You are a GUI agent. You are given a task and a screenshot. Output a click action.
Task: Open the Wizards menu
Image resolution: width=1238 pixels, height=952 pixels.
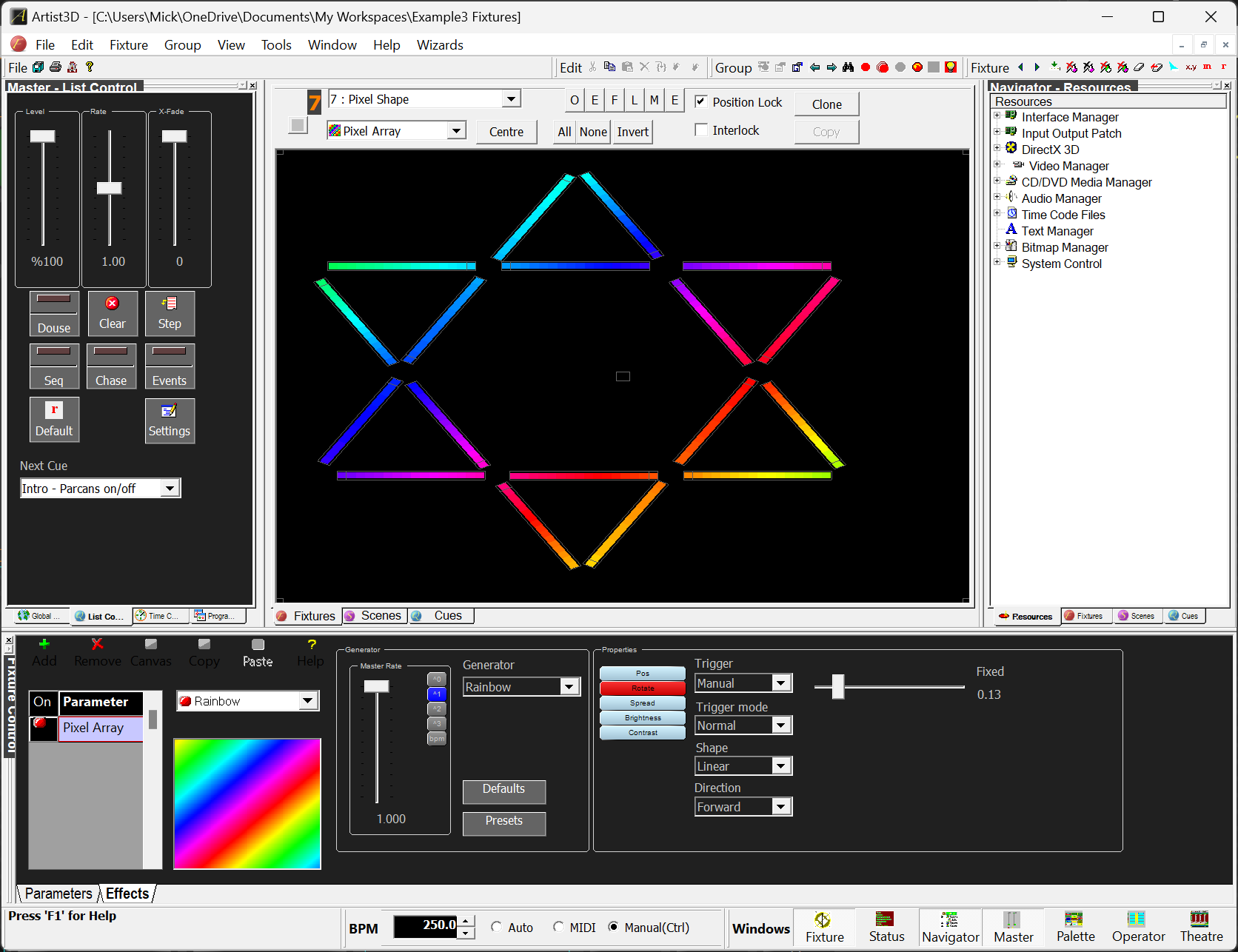click(x=440, y=45)
